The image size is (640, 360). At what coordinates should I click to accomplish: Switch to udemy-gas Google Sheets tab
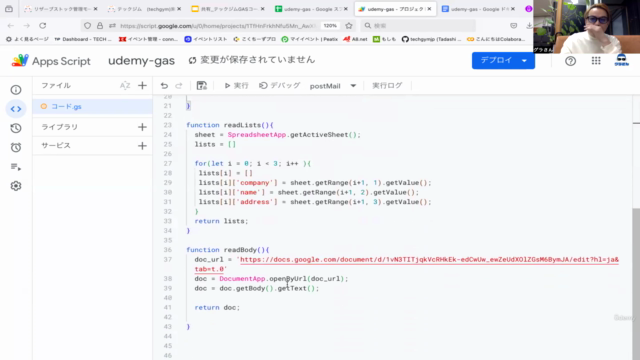tap(311, 9)
